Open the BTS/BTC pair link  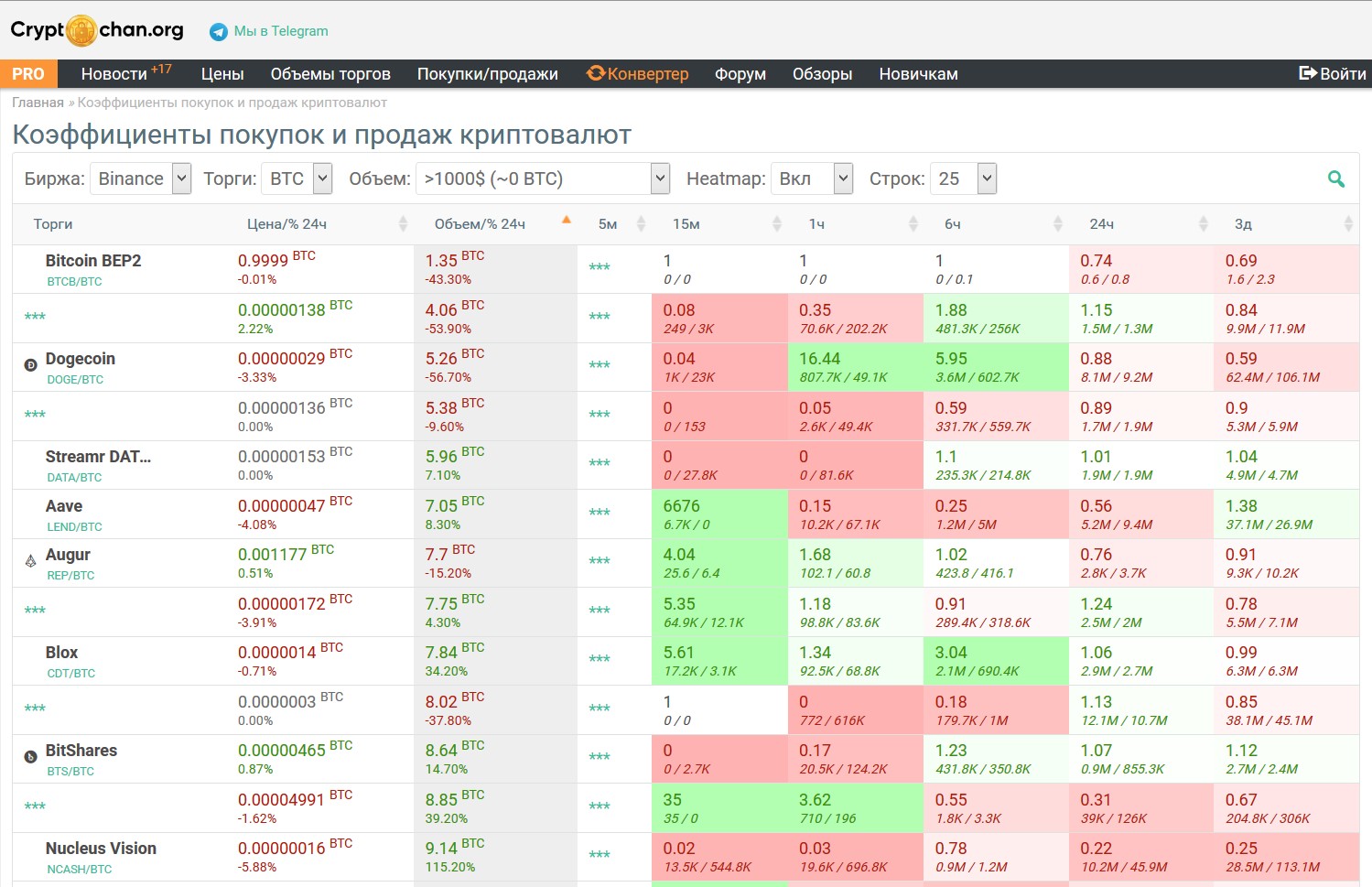pos(70,772)
